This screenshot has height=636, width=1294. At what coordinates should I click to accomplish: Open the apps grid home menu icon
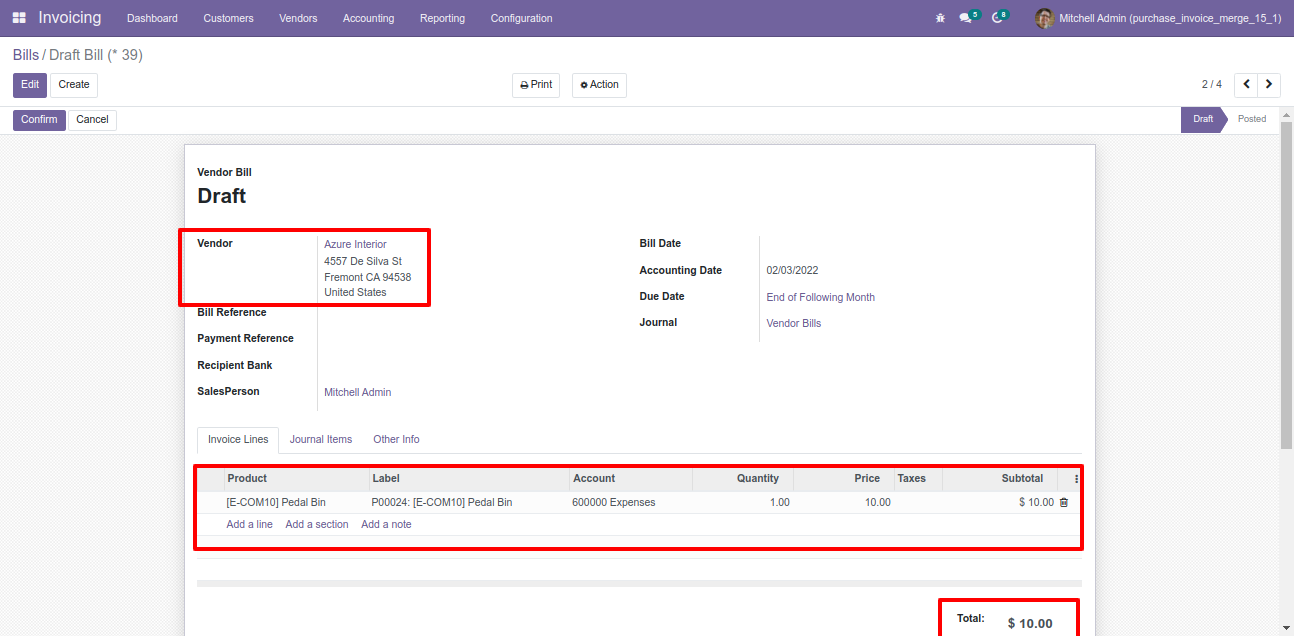pyautogui.click(x=19, y=18)
